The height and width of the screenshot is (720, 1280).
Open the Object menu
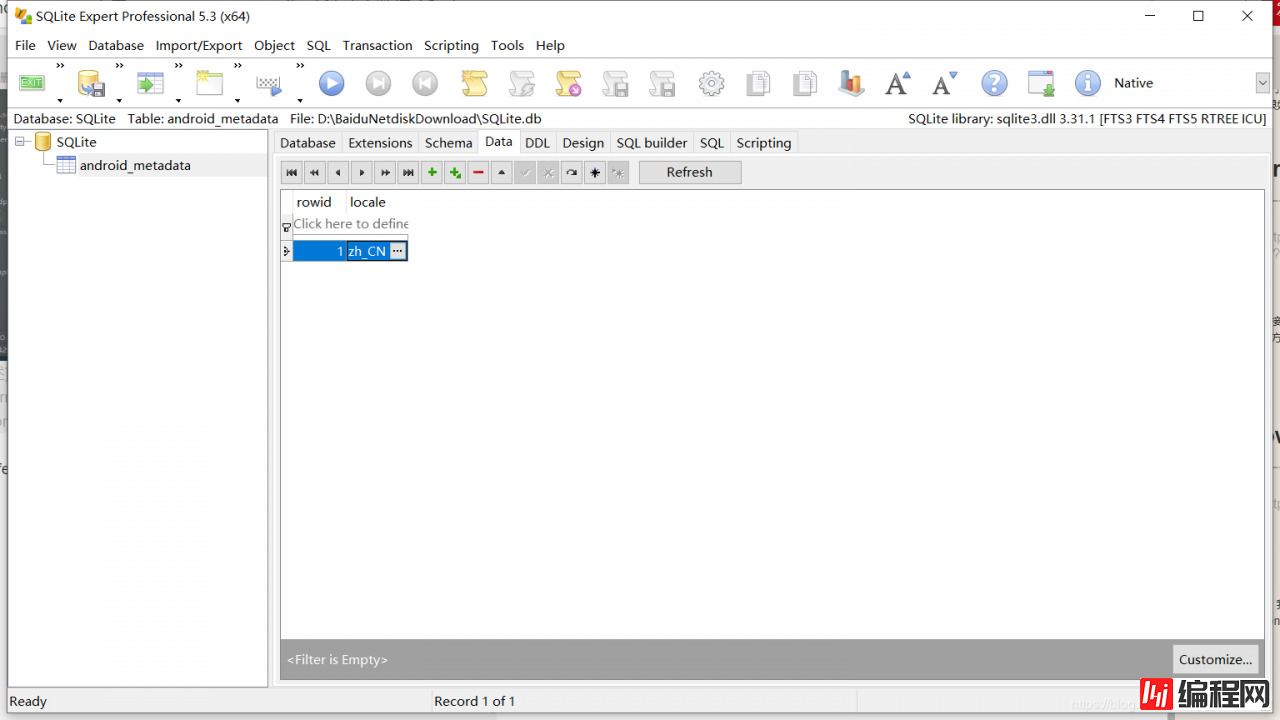click(x=274, y=45)
